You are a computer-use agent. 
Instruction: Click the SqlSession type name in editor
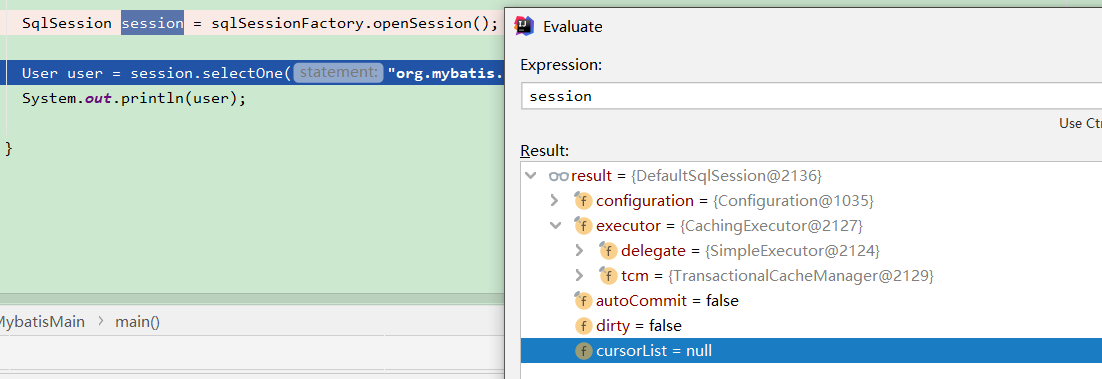coord(67,23)
